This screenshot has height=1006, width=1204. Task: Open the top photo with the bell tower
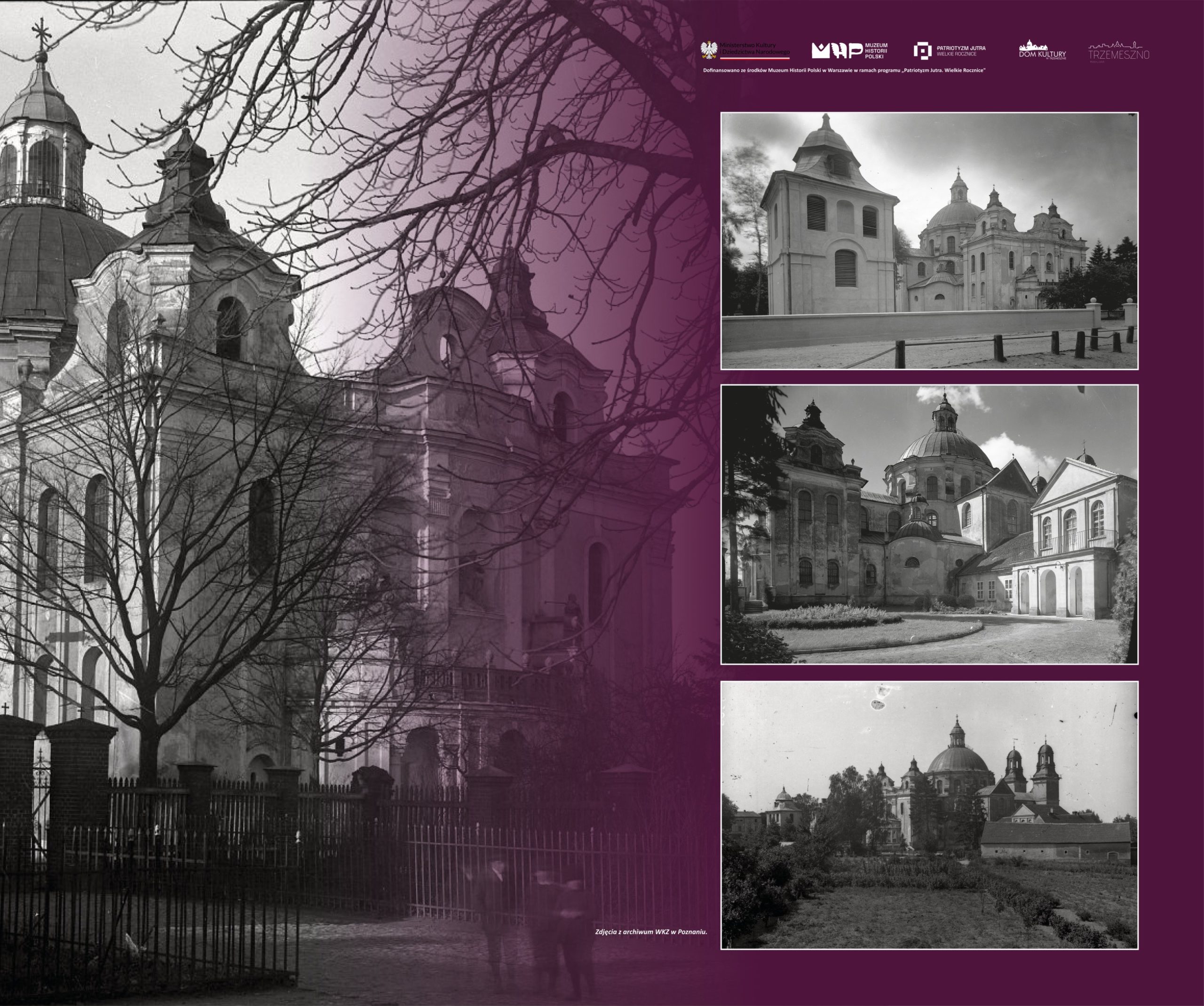(929, 241)
